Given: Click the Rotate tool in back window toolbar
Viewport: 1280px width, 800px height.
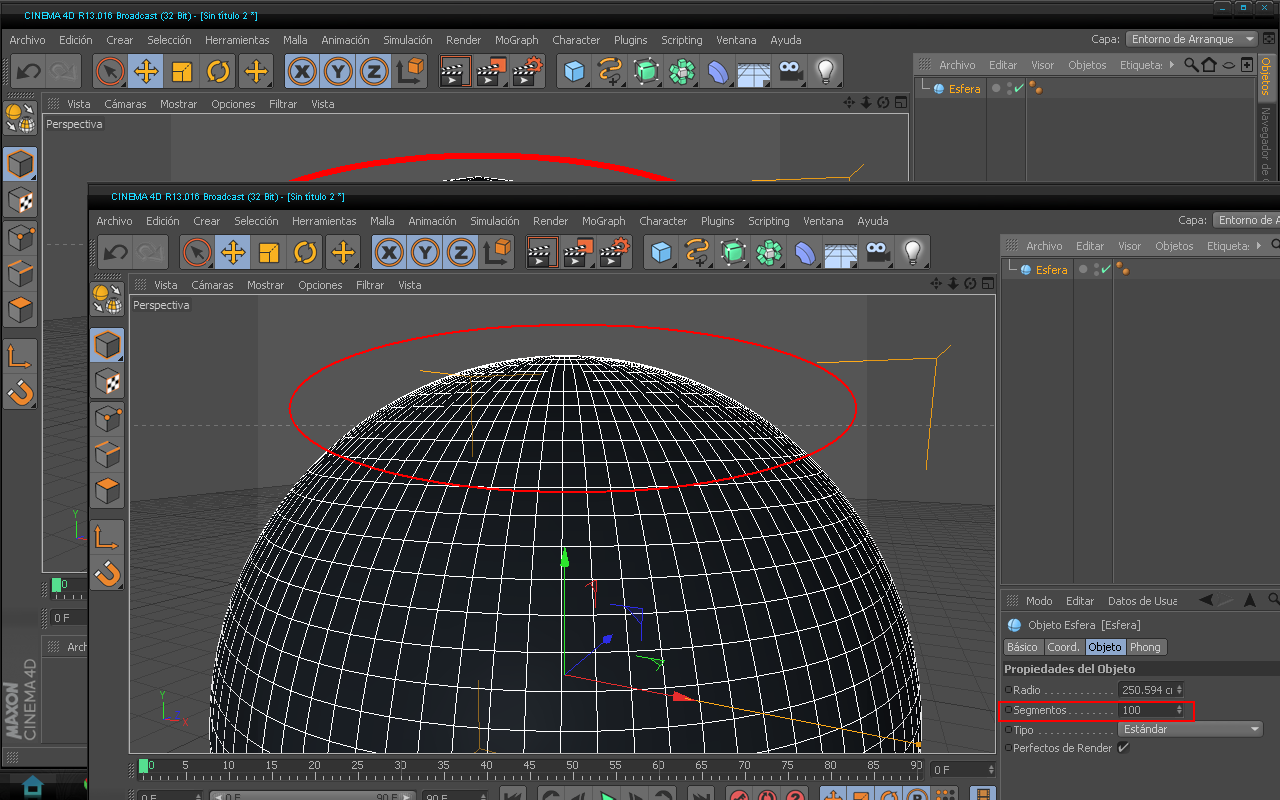Looking at the screenshot, I should [218, 71].
